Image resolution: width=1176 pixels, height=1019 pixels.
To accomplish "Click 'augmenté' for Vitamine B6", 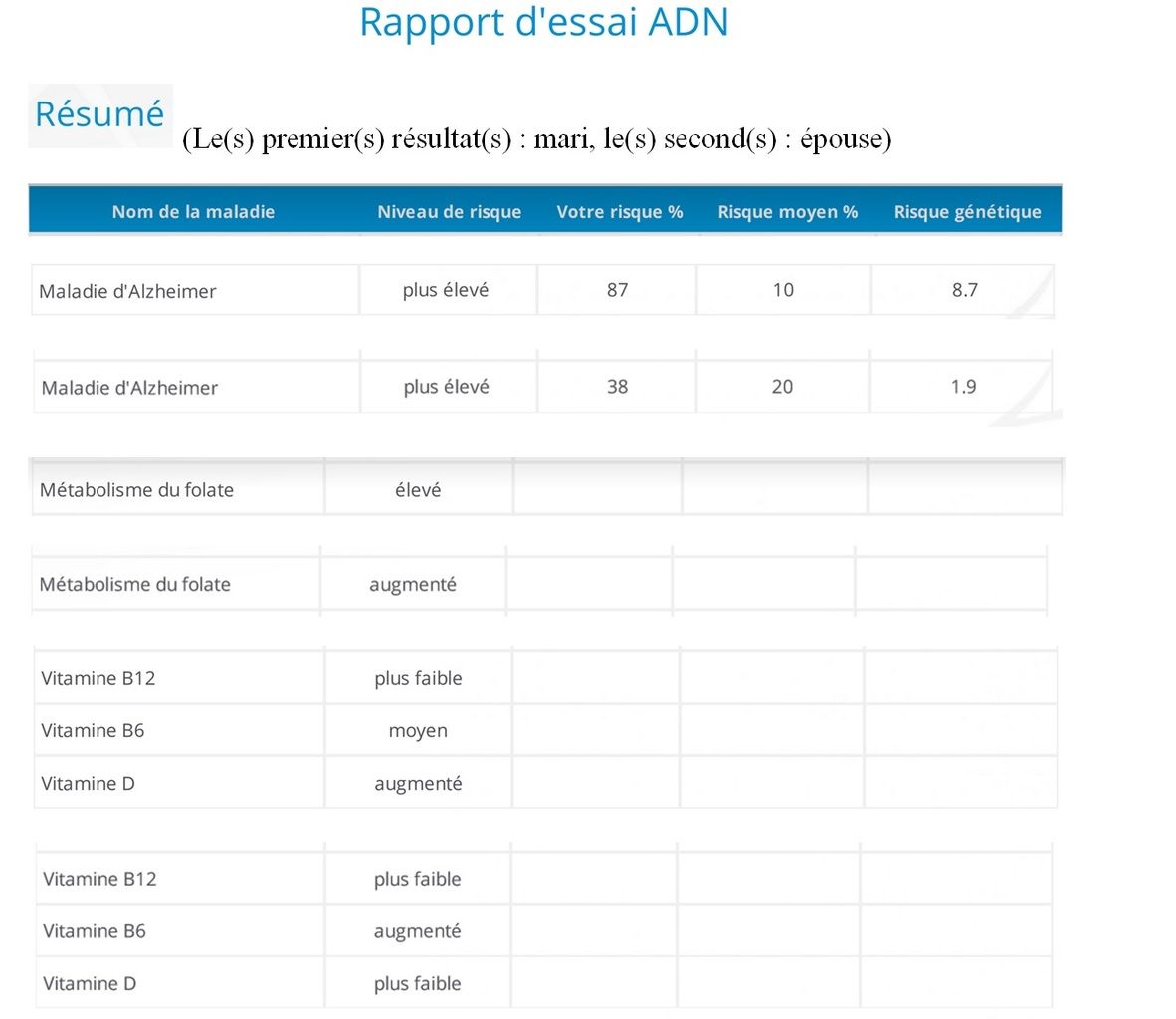I will (418, 932).
